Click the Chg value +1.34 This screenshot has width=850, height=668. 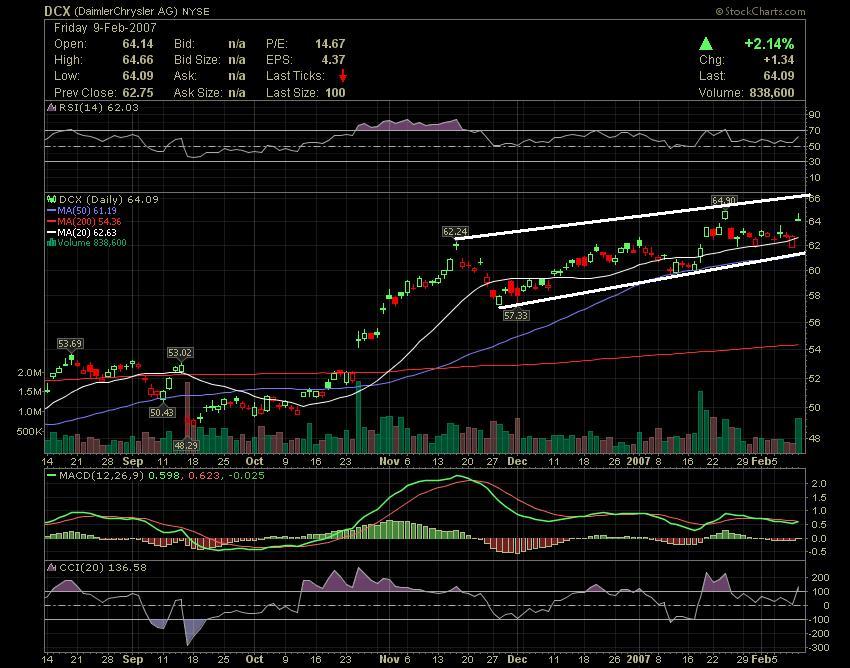point(778,60)
